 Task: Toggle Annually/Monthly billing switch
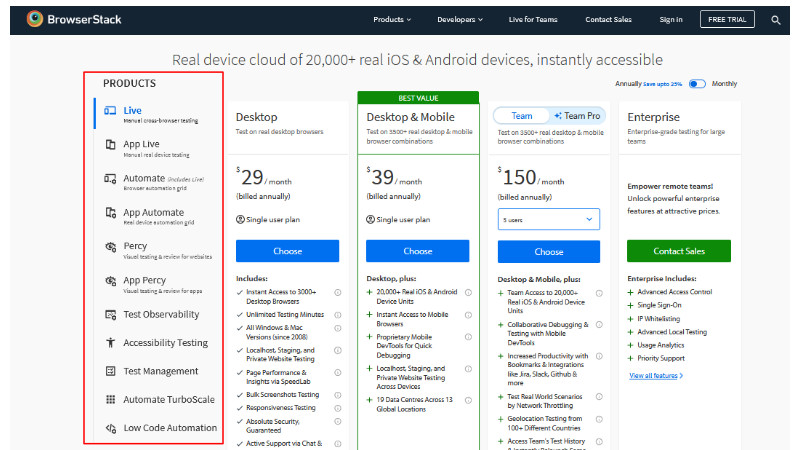click(697, 84)
